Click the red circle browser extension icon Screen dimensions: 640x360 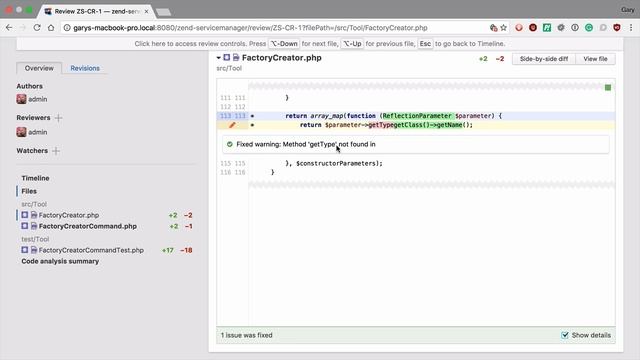pos(519,28)
